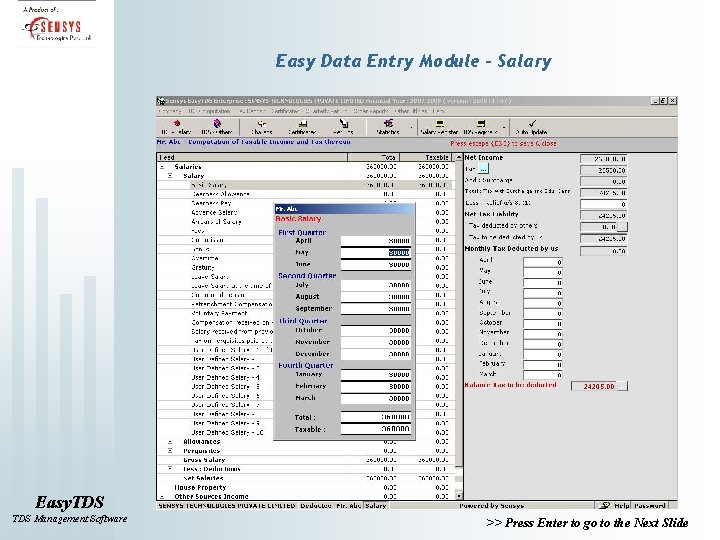Image resolution: width=720 pixels, height=540 pixels.
Task: Open the Salary Register toolbar icon
Action: click(439, 127)
